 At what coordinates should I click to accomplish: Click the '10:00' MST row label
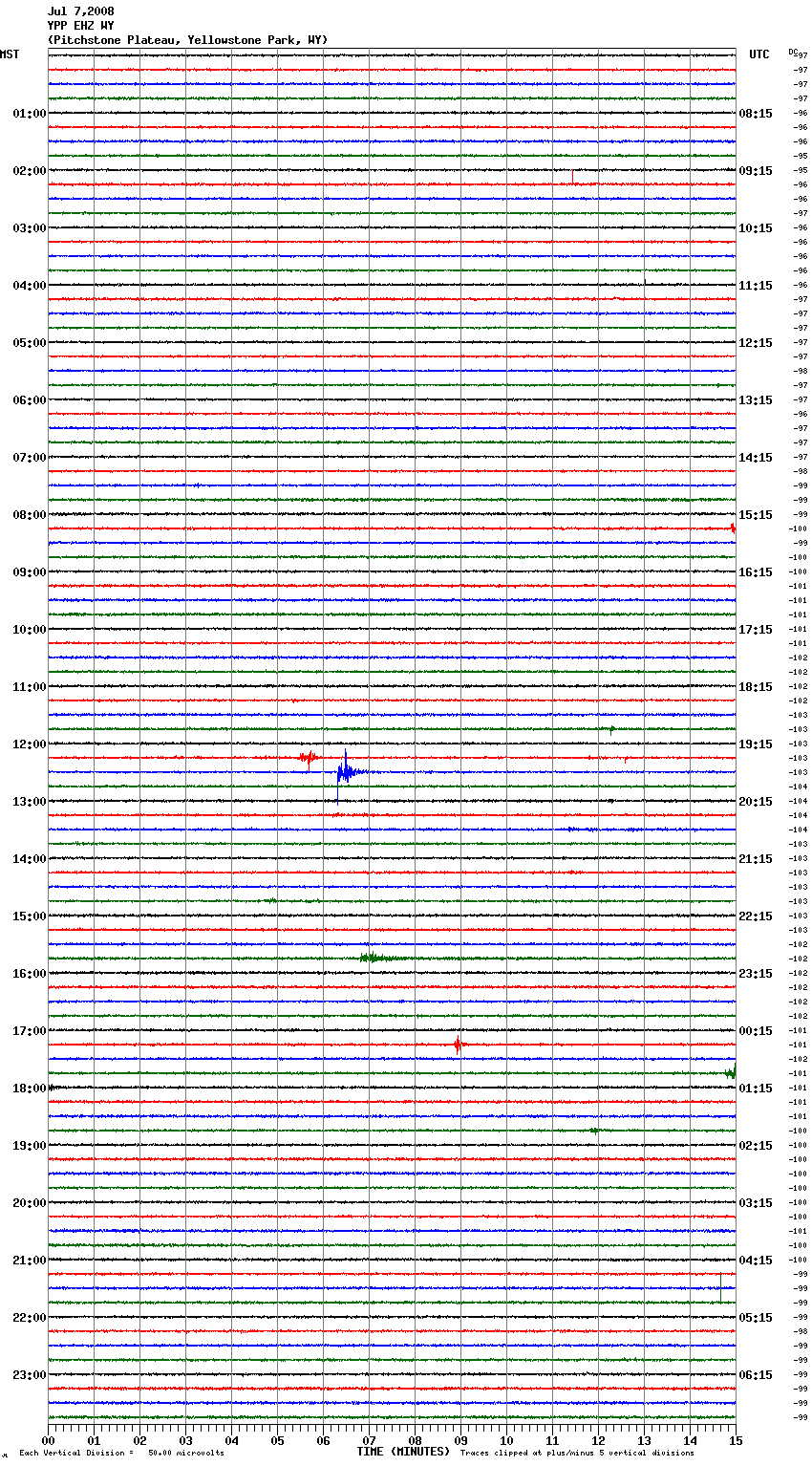29,630
